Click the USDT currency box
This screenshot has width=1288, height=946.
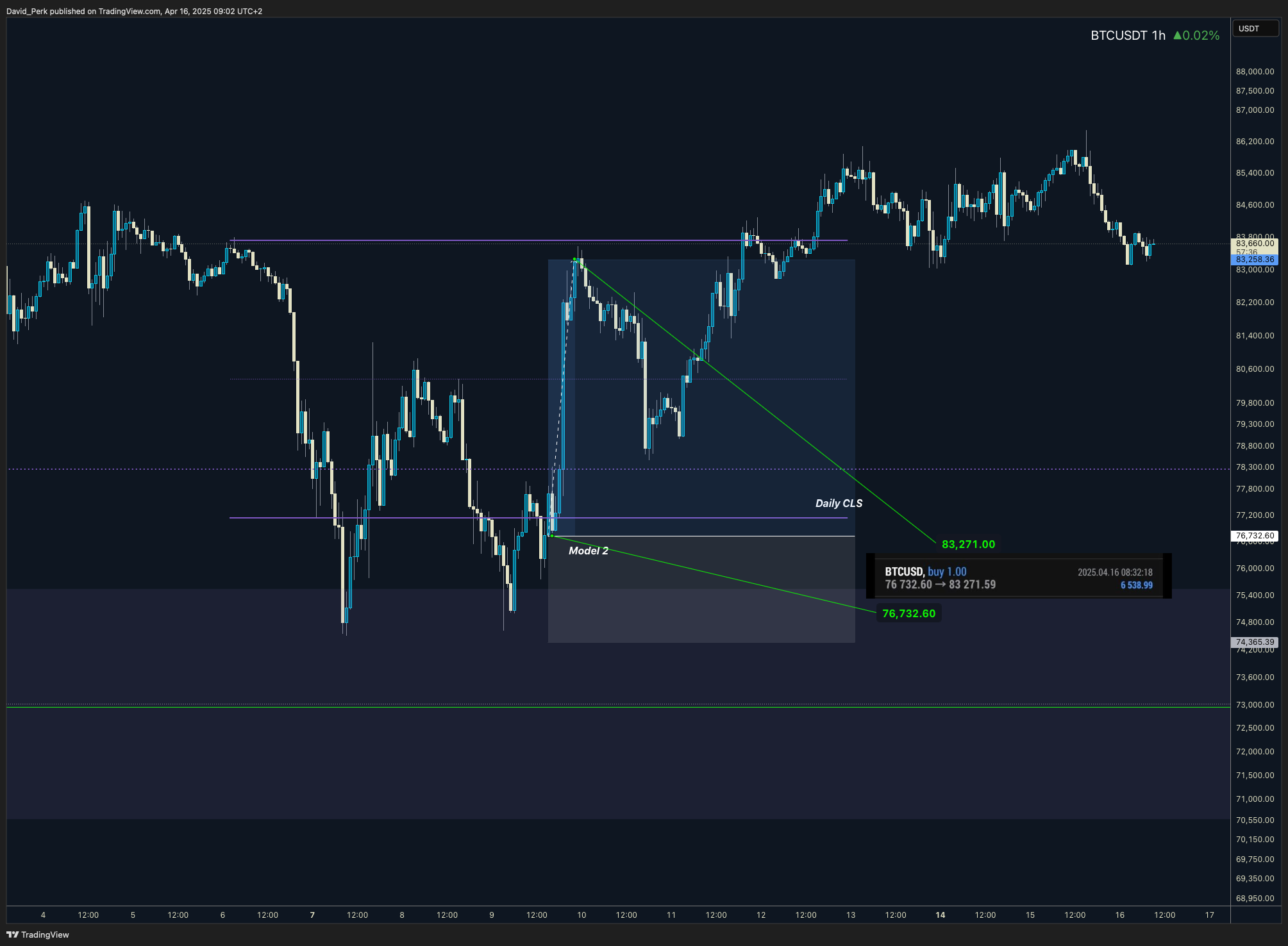click(1255, 29)
